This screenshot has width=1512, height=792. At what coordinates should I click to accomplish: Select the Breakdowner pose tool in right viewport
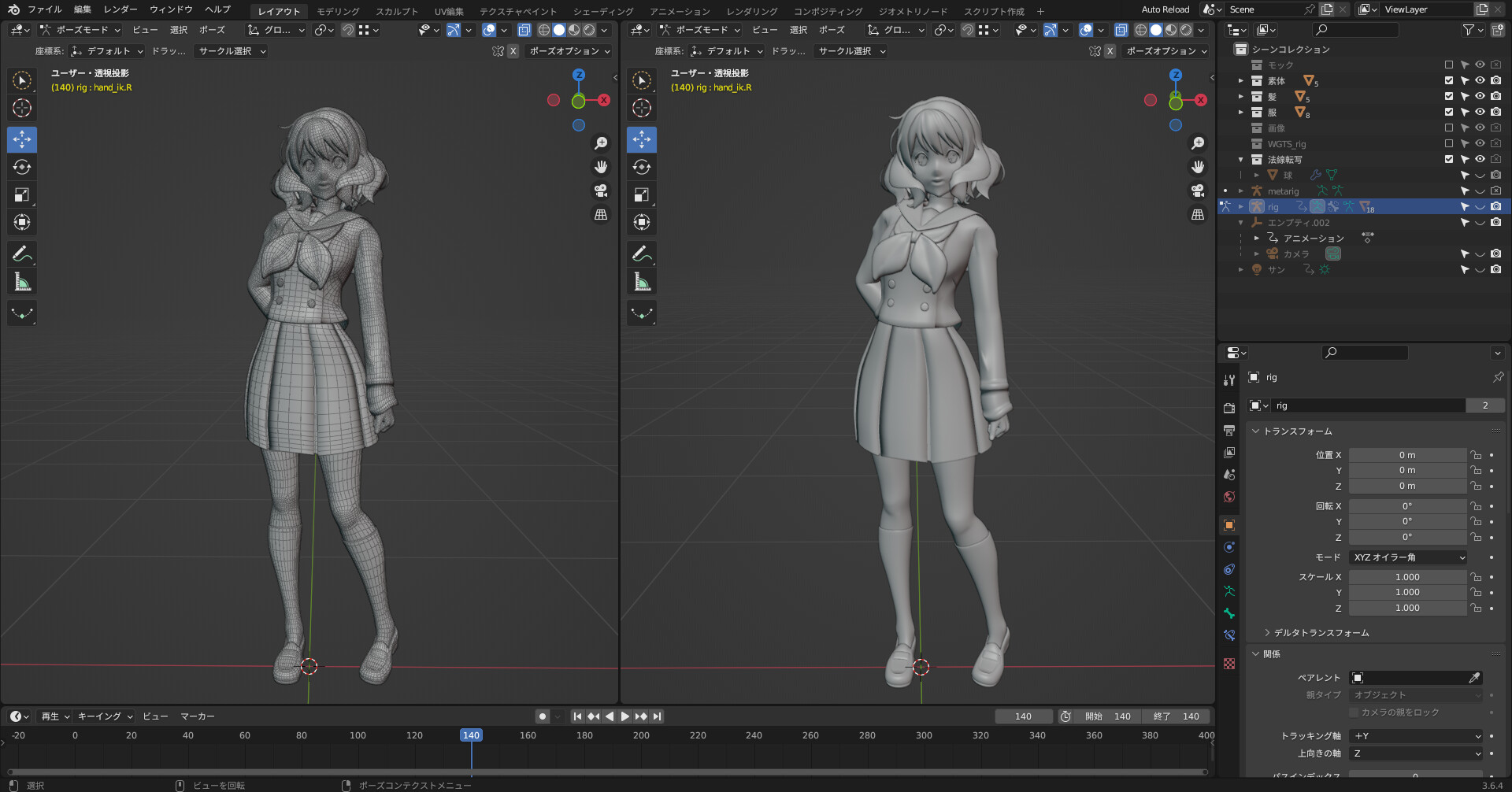tap(642, 313)
